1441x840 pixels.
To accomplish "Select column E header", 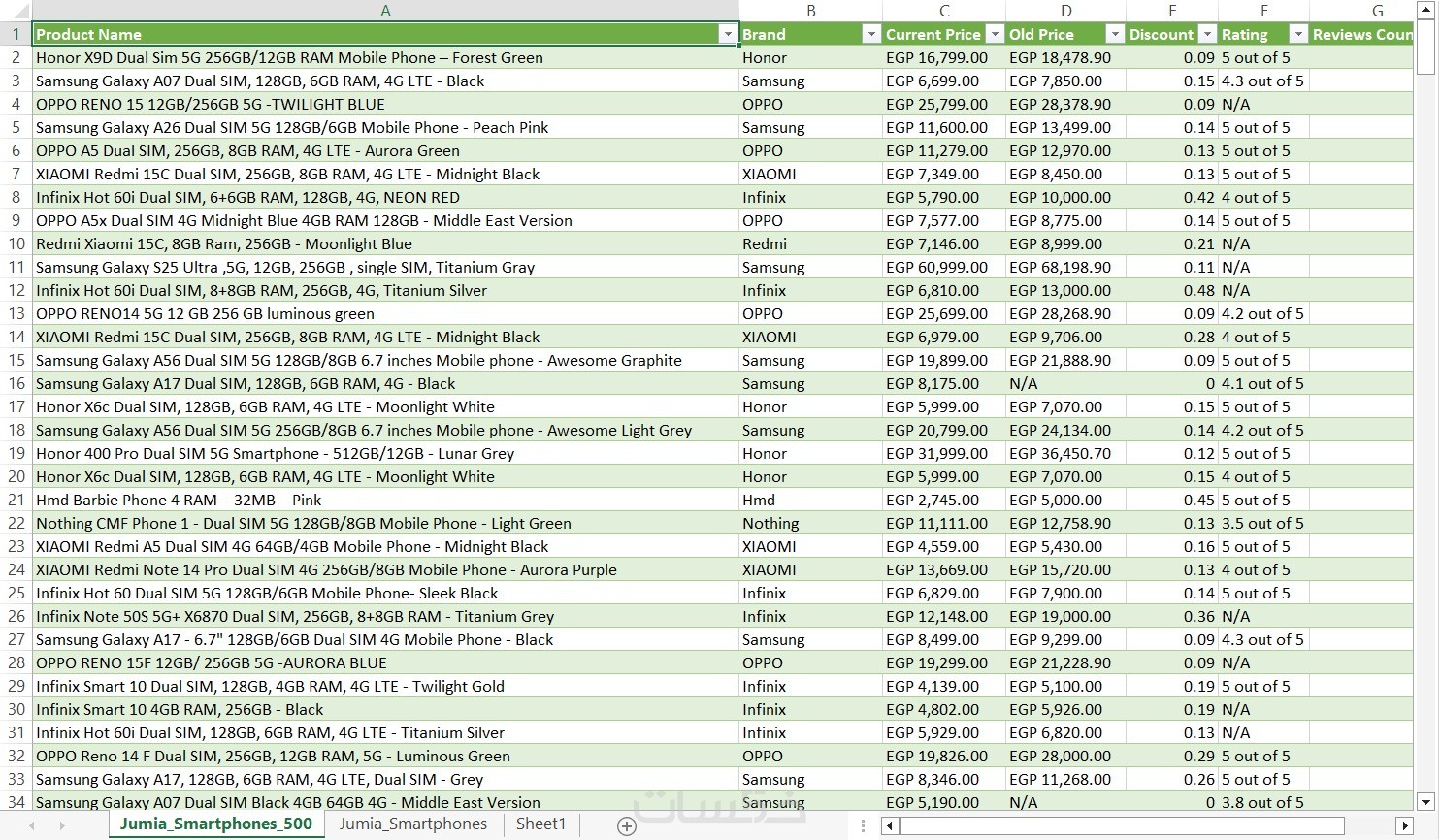I will (x=1172, y=11).
